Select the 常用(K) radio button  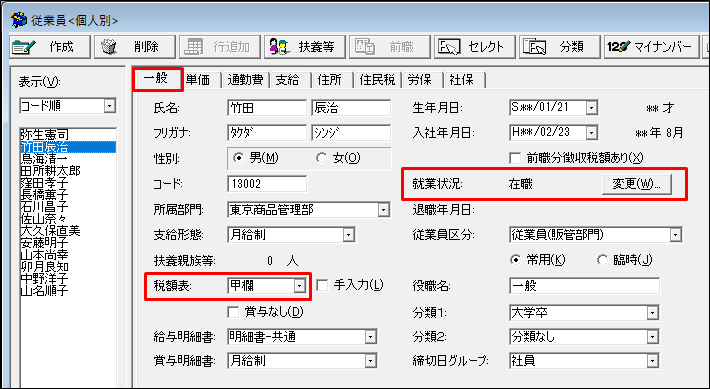click(x=515, y=260)
